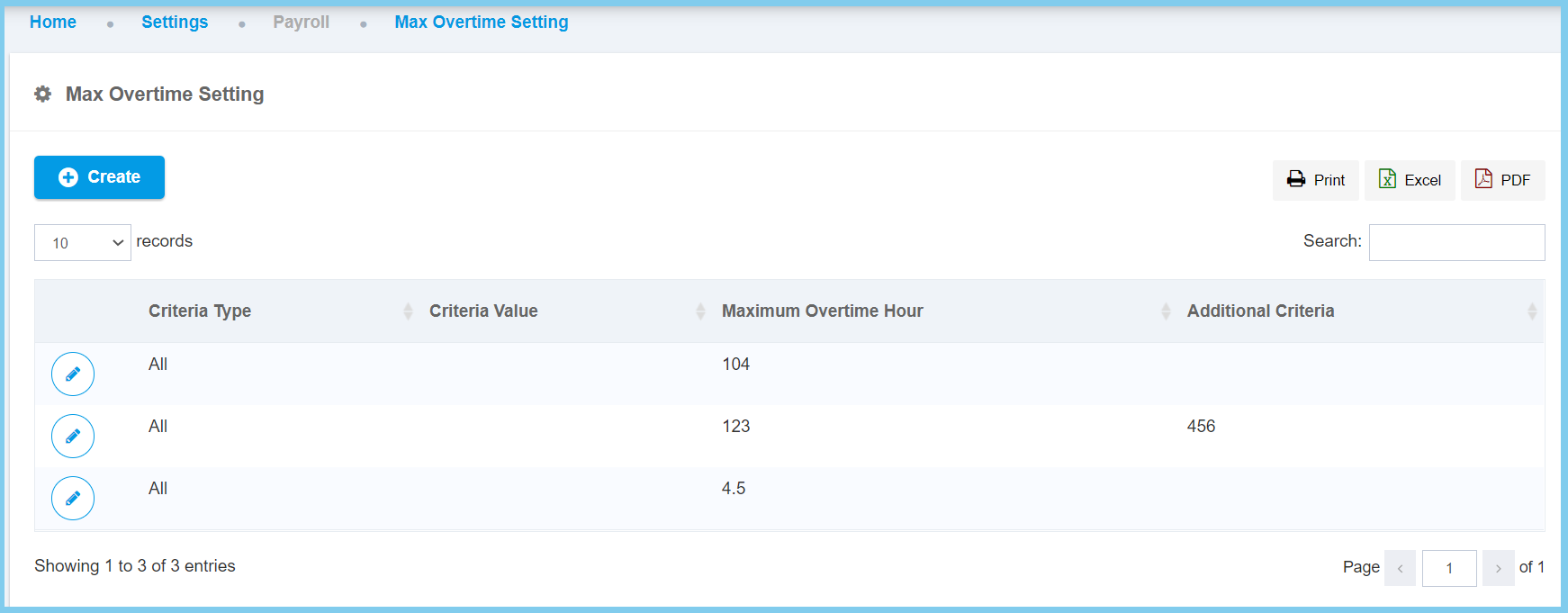1568x613 pixels.
Task: Click the Print button
Action: pos(1315,180)
